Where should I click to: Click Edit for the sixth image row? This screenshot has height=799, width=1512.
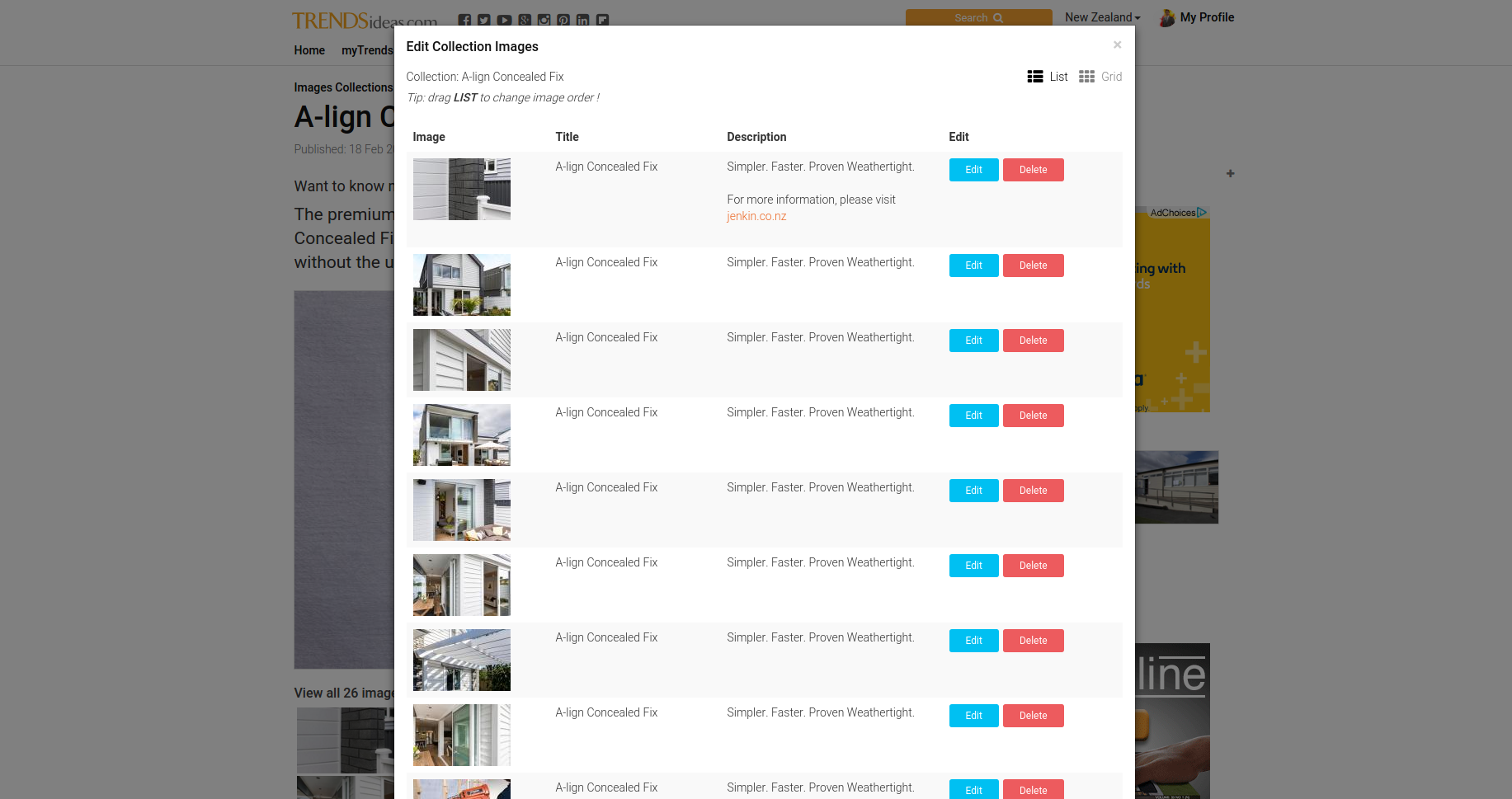[974, 566]
